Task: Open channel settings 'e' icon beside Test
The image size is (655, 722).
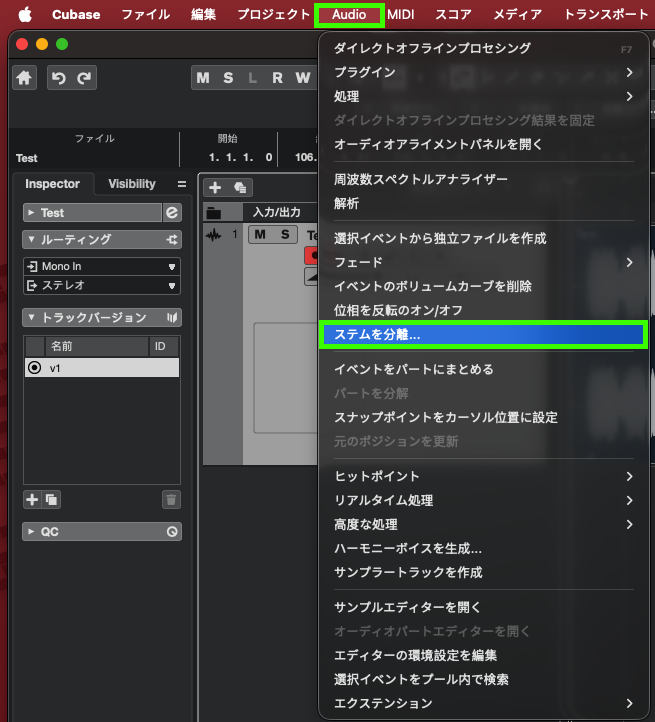Action: [x=172, y=213]
